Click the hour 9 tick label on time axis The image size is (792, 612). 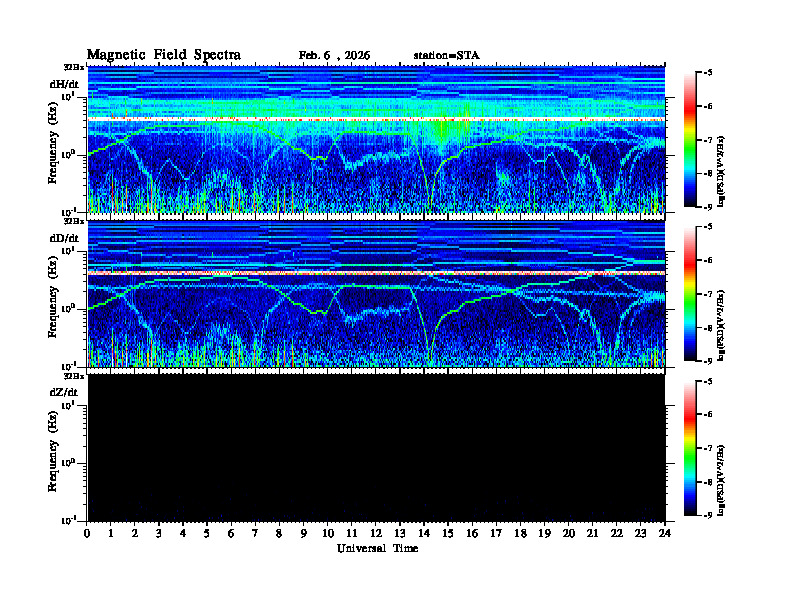tap(303, 533)
